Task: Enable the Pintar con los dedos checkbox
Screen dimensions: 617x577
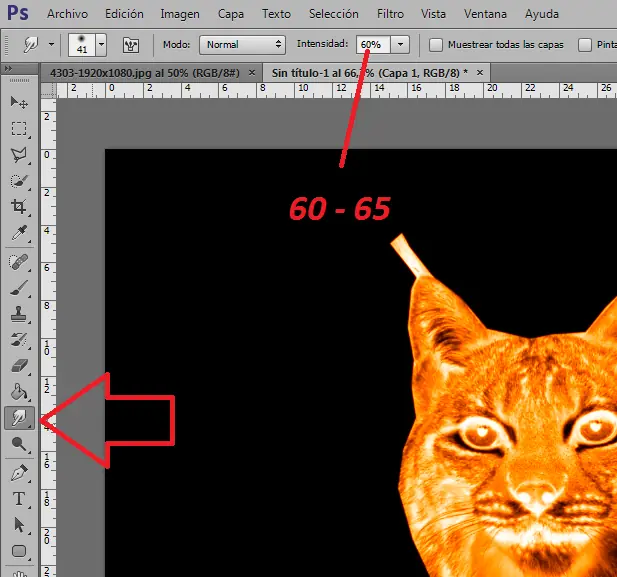Action: 585,45
